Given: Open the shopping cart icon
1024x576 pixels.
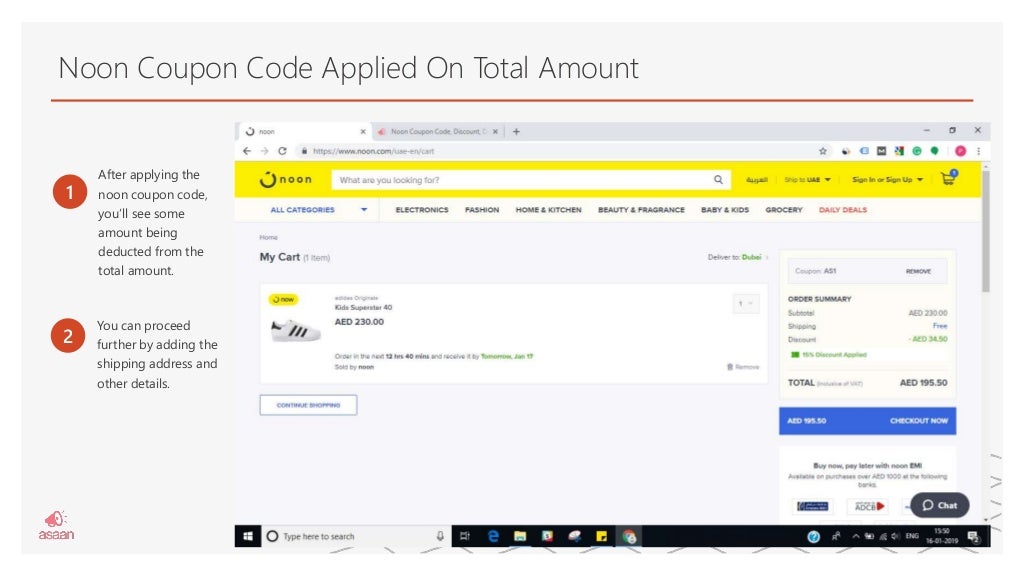Looking at the screenshot, I should point(948,178).
